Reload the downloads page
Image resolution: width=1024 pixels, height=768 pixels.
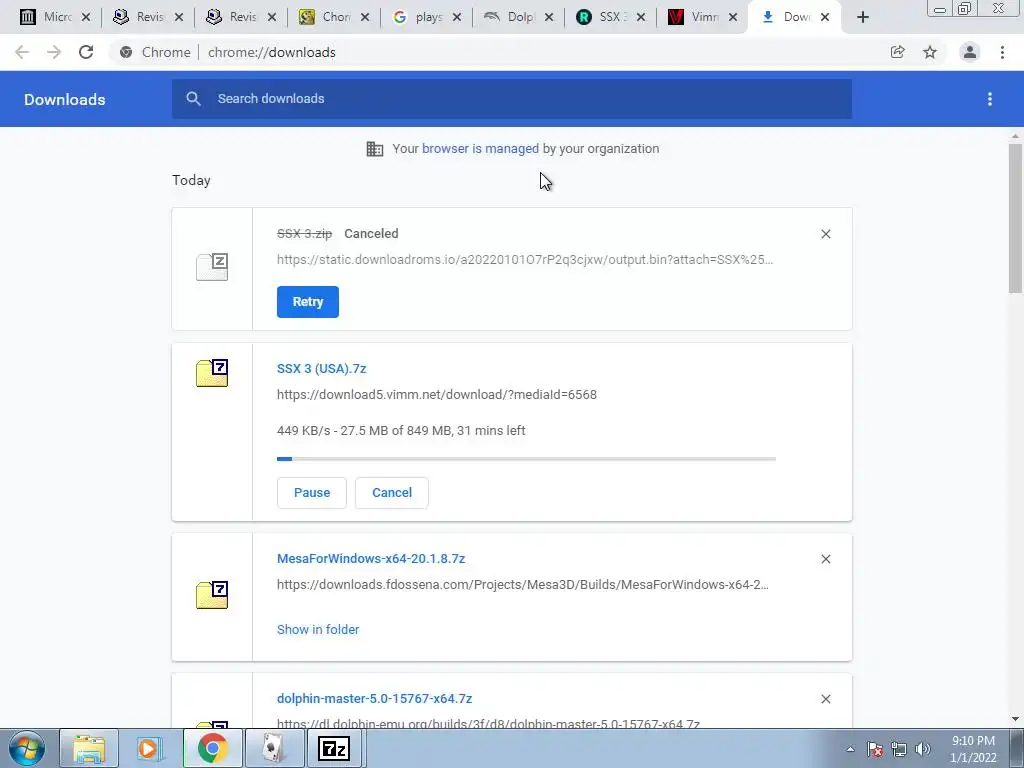click(x=86, y=52)
